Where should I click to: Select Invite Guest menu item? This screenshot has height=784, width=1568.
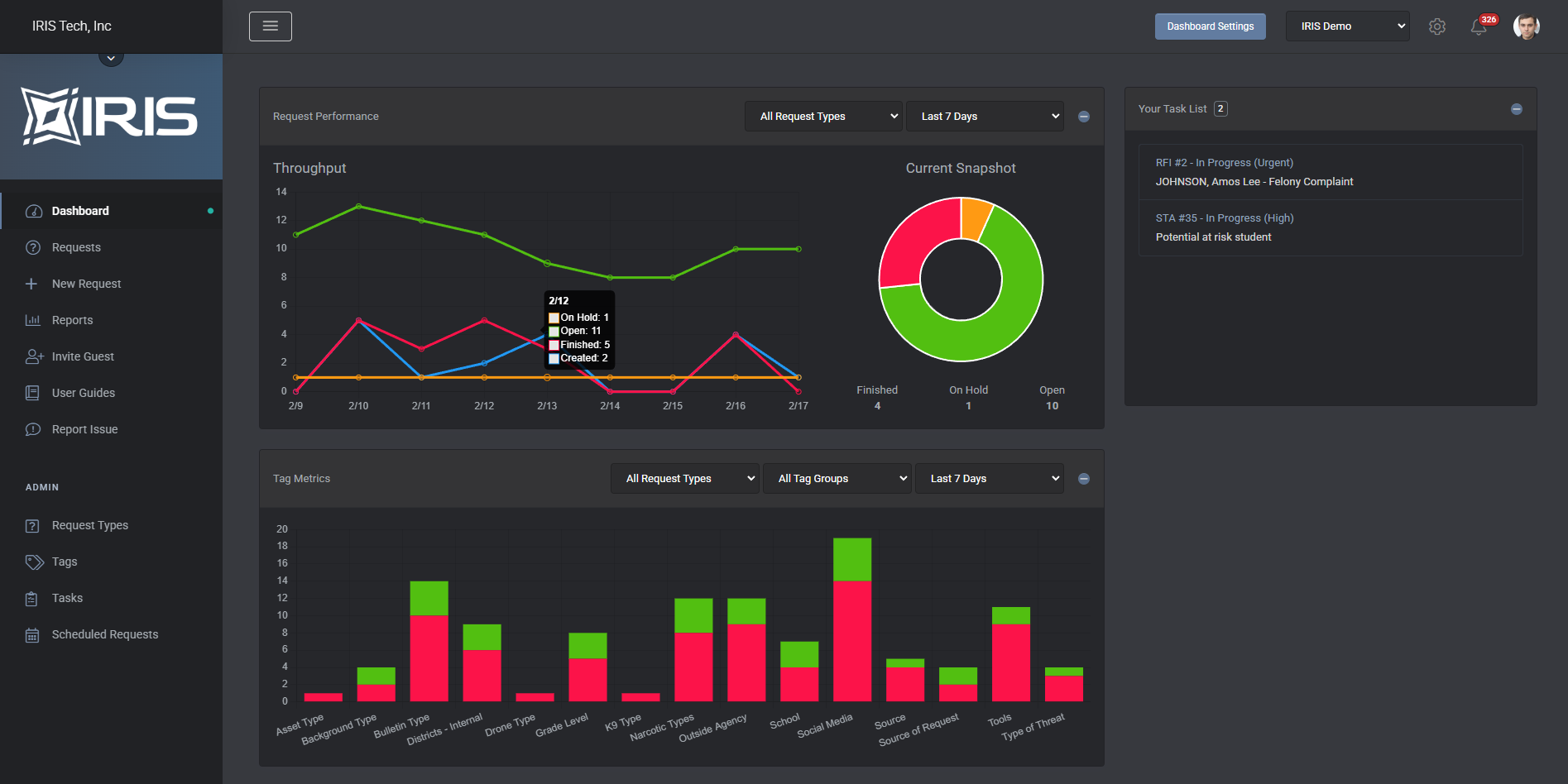coord(83,356)
